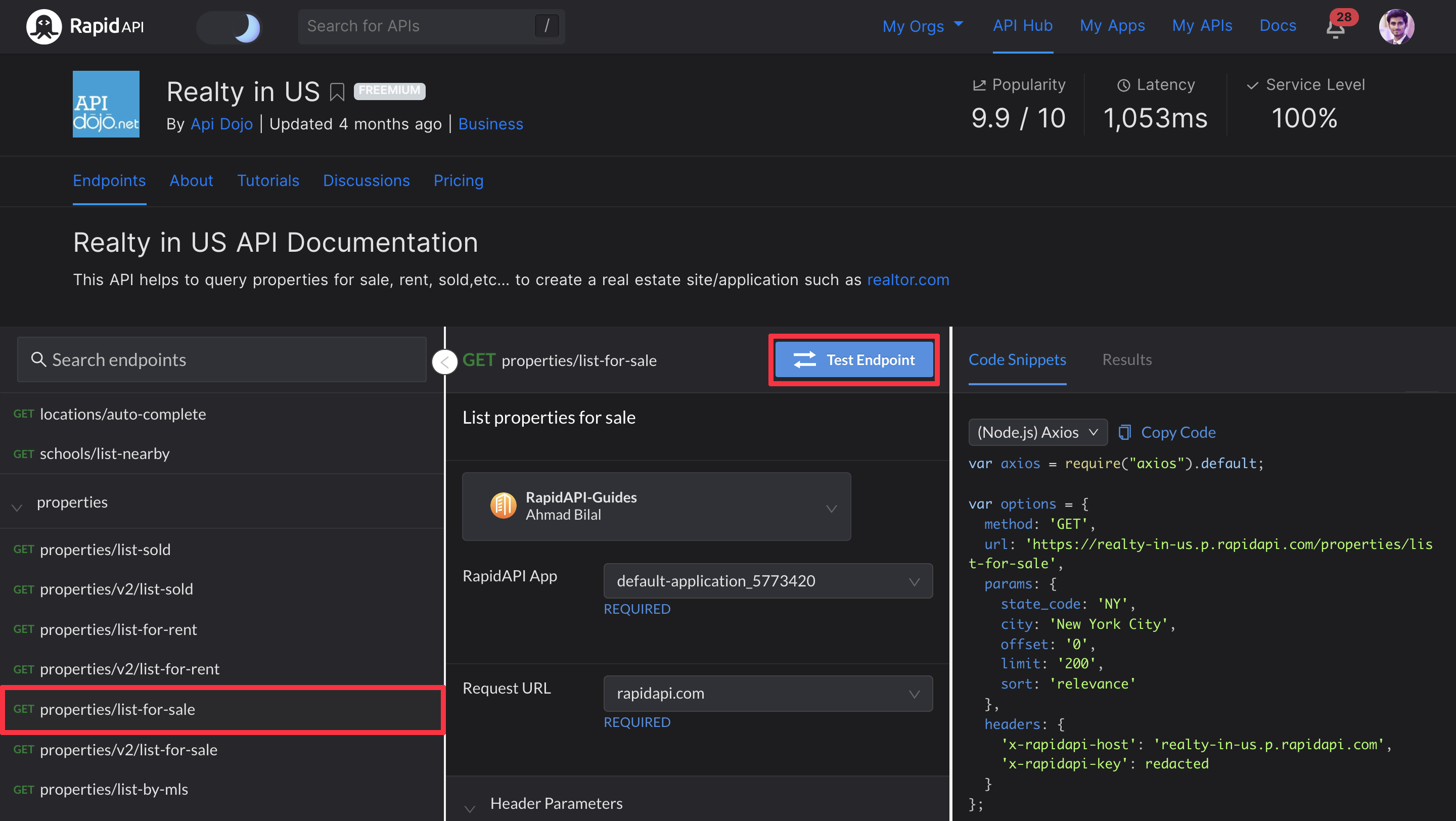Click the RapidAPI octopus logo
This screenshot has width=1456, height=821.
(x=43, y=26)
